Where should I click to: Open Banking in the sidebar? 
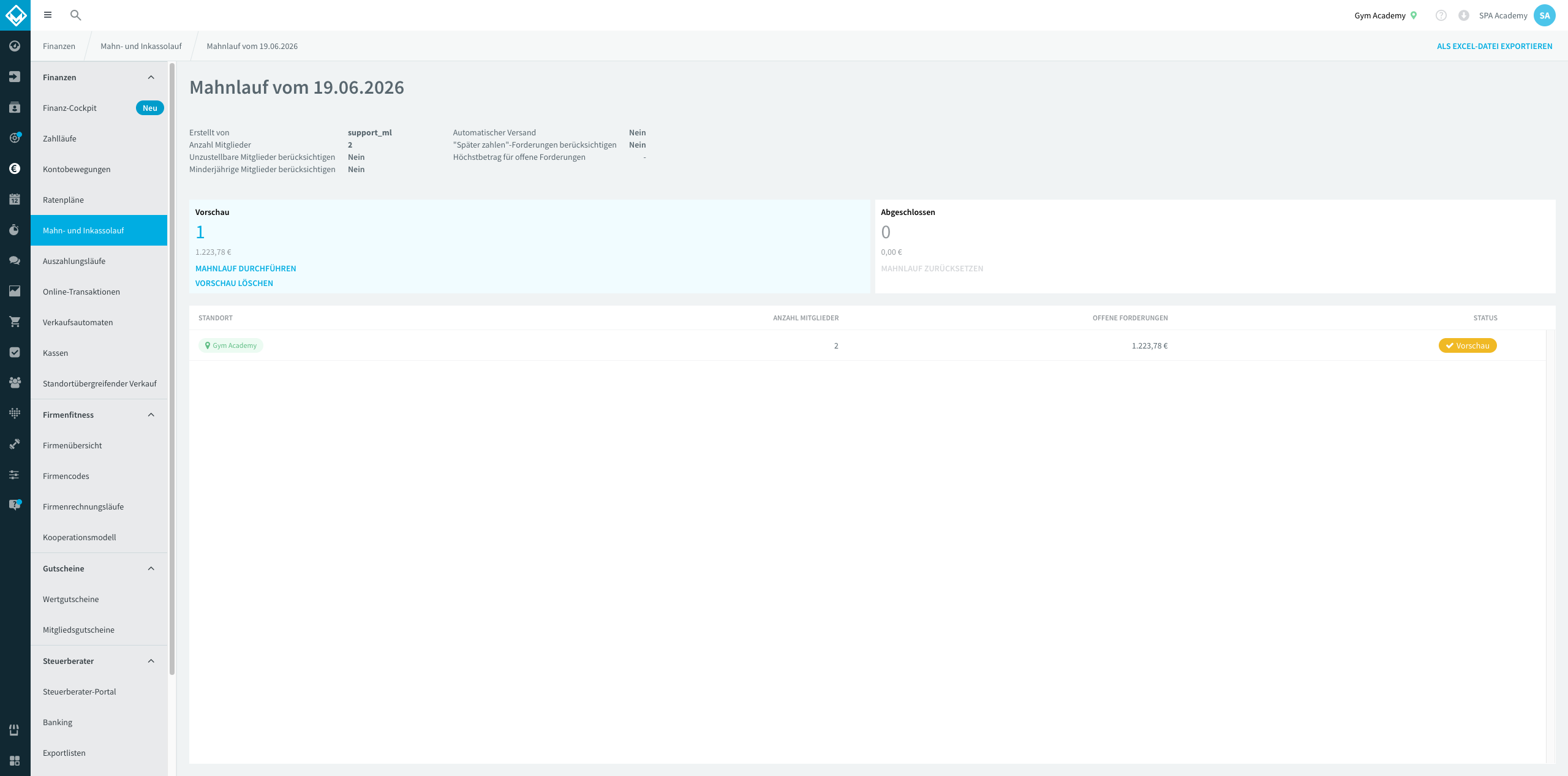(x=99, y=722)
